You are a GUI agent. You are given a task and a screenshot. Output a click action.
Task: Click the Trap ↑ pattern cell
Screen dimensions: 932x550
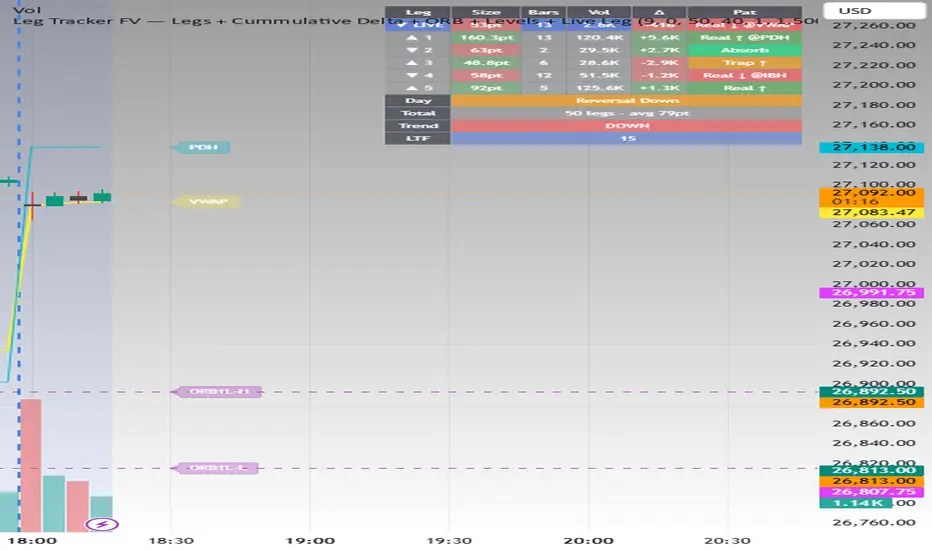click(x=745, y=62)
